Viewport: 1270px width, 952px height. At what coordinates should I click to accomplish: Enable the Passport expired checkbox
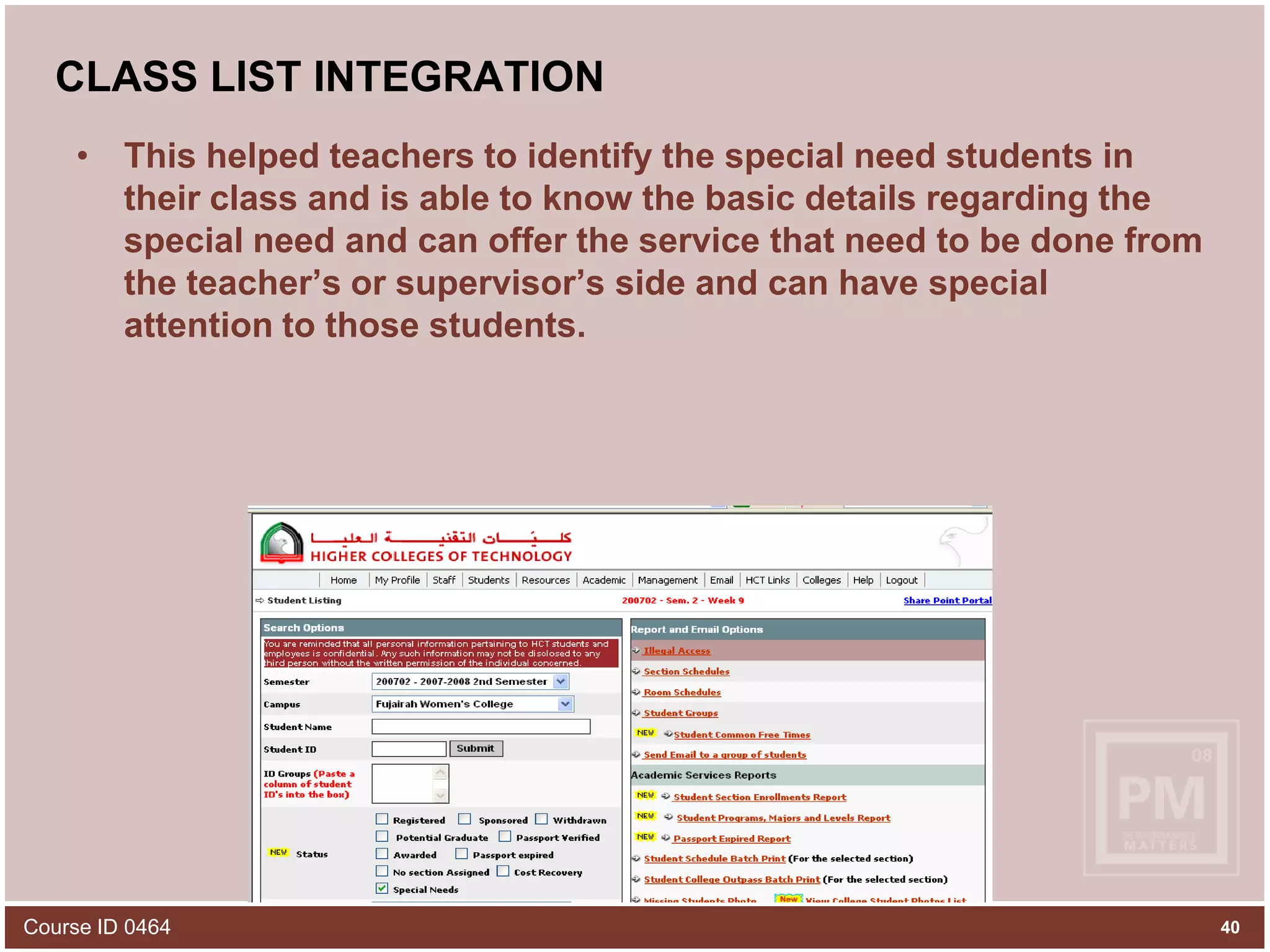click(x=461, y=853)
